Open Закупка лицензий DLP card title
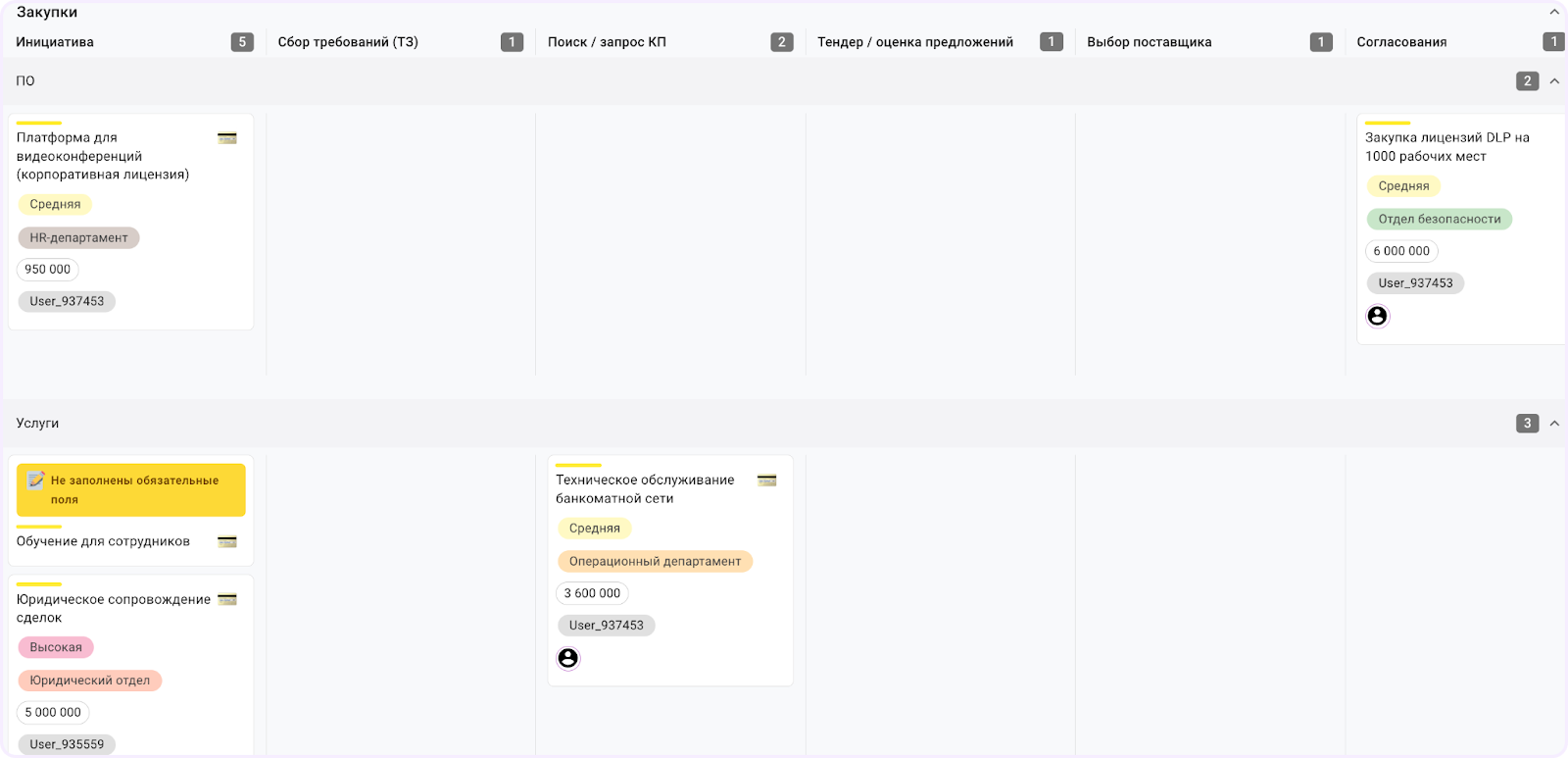 click(1446, 147)
